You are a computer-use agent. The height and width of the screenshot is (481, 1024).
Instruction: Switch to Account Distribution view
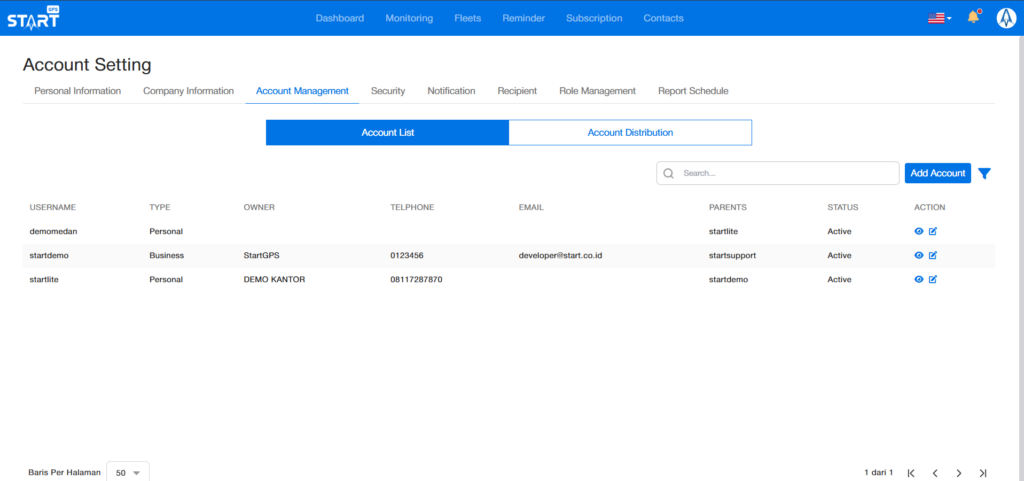pos(630,133)
